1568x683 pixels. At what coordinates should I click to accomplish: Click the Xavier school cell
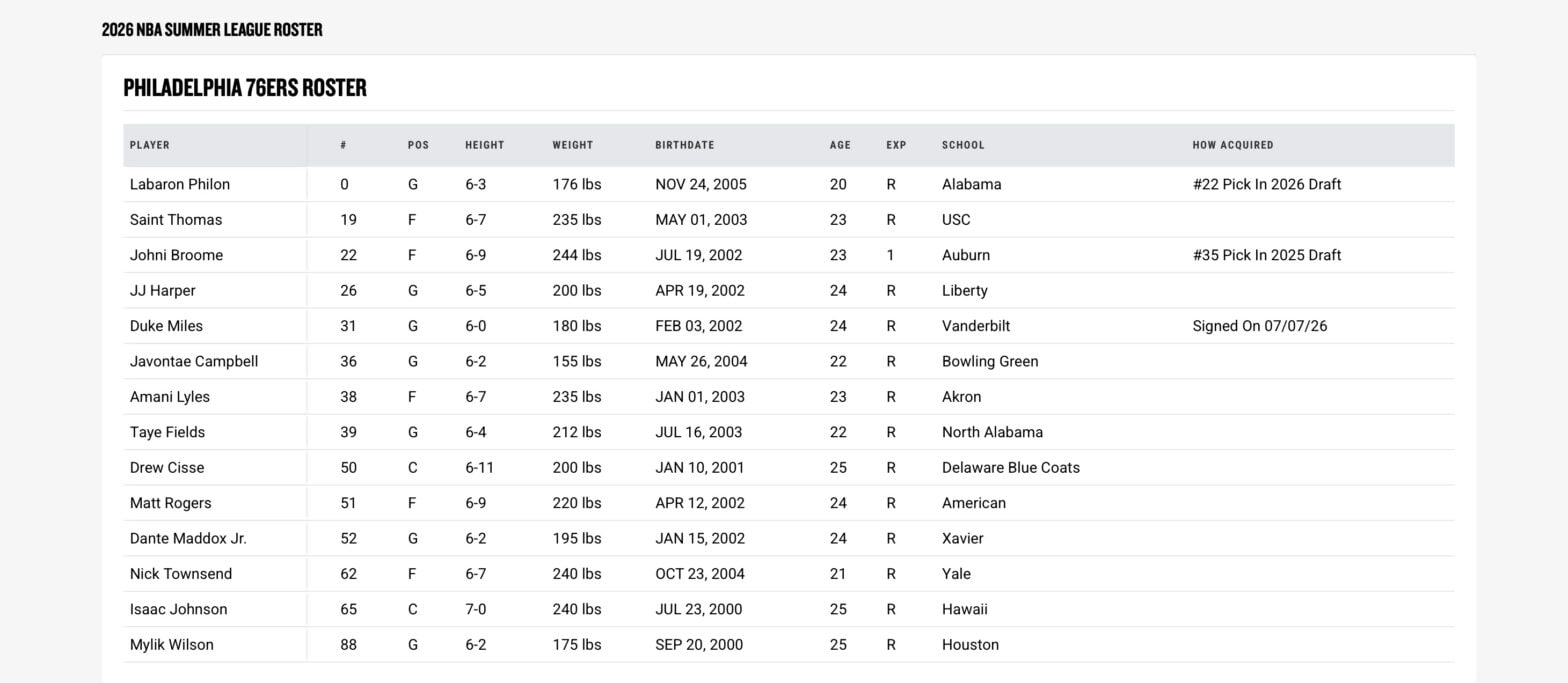click(963, 539)
